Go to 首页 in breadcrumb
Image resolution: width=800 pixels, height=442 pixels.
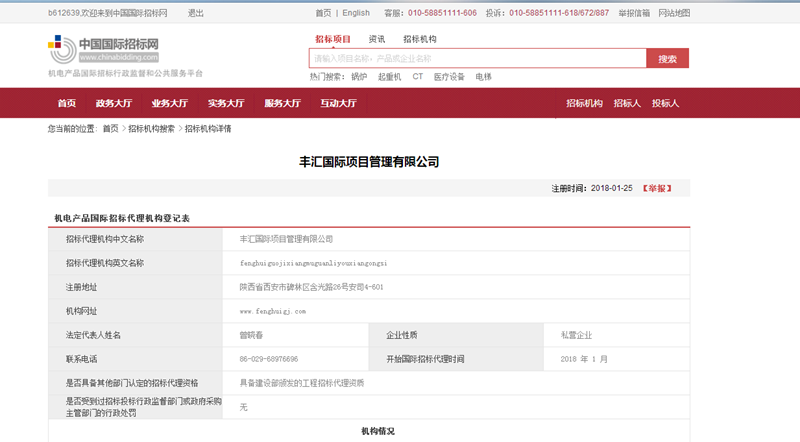(110, 129)
